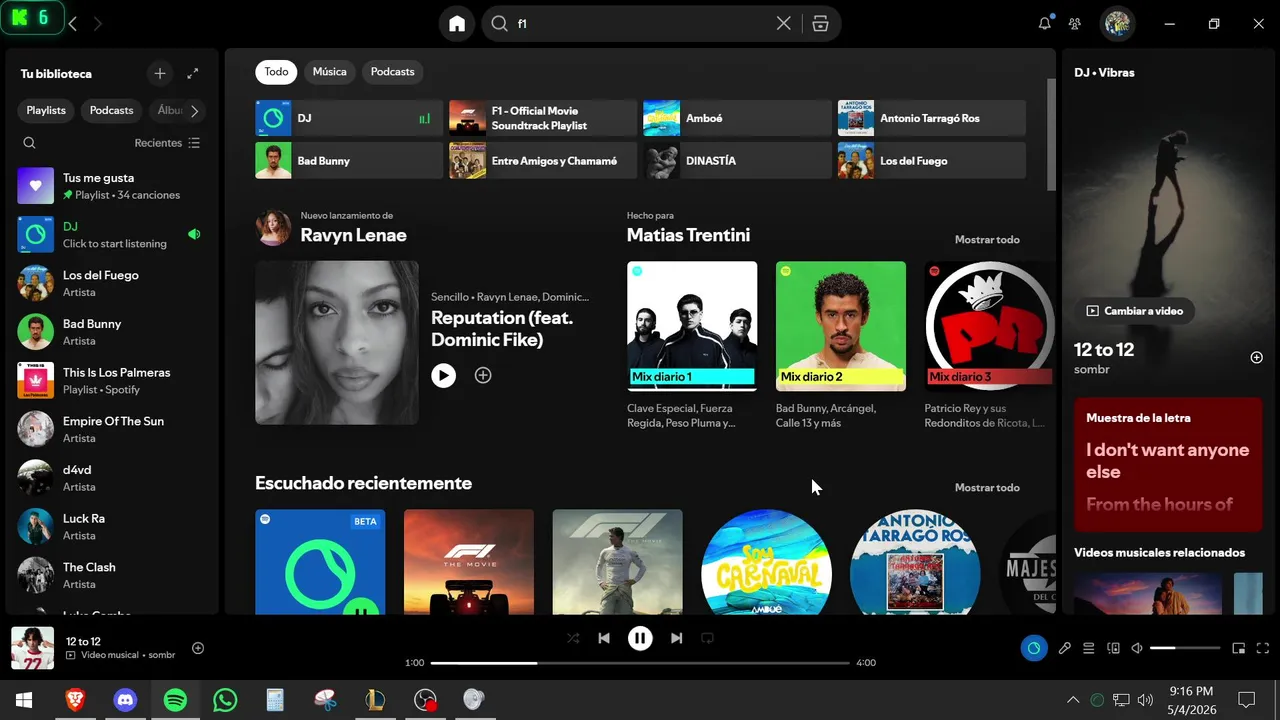The height and width of the screenshot is (720, 1280).
Task: Open the Ravyn Lenae artist link
Action: point(353,236)
